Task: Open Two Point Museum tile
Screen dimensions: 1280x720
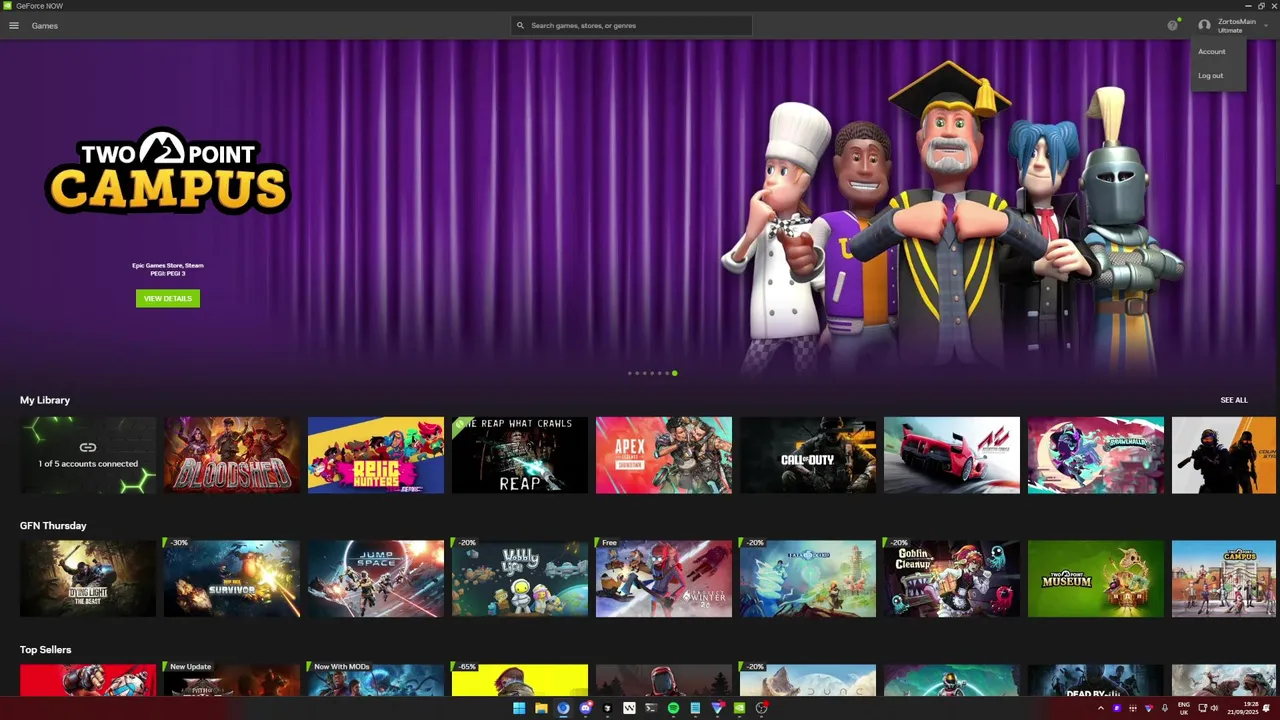Action: pos(1096,579)
